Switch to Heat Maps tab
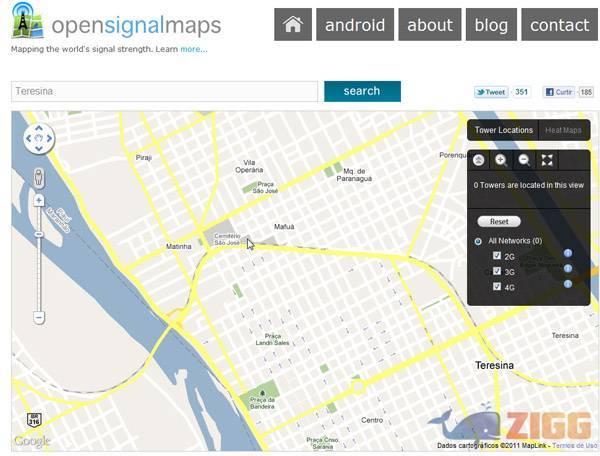Image resolution: width=600 pixels, height=456 pixels. click(563, 130)
